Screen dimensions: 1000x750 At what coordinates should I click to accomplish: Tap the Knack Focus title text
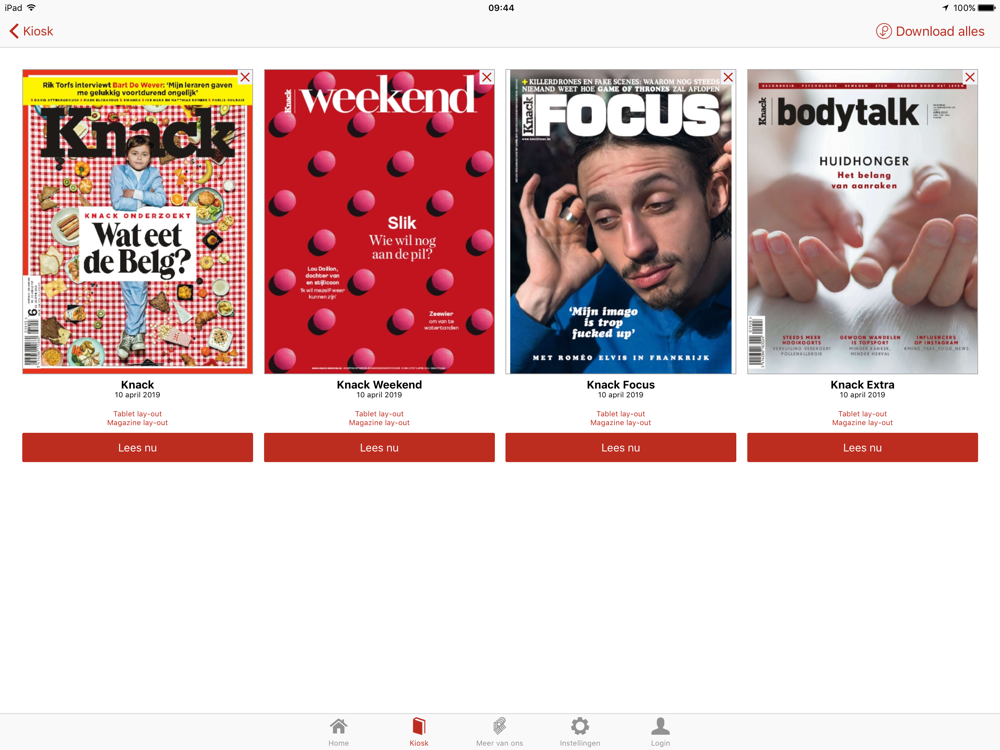coord(621,385)
